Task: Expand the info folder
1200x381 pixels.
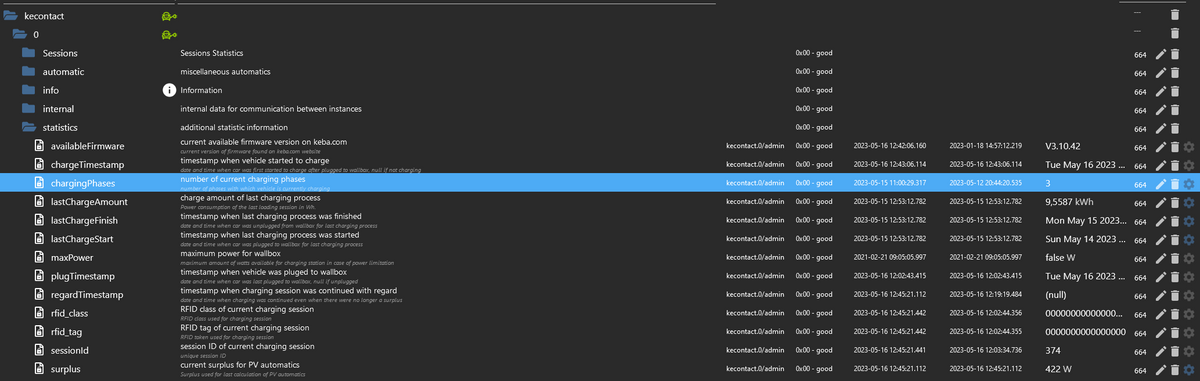Action: pos(29,90)
